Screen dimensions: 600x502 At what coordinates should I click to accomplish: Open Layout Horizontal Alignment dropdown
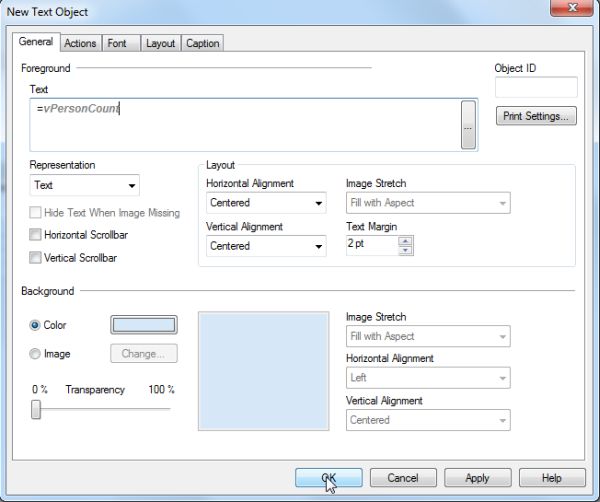(x=266, y=203)
